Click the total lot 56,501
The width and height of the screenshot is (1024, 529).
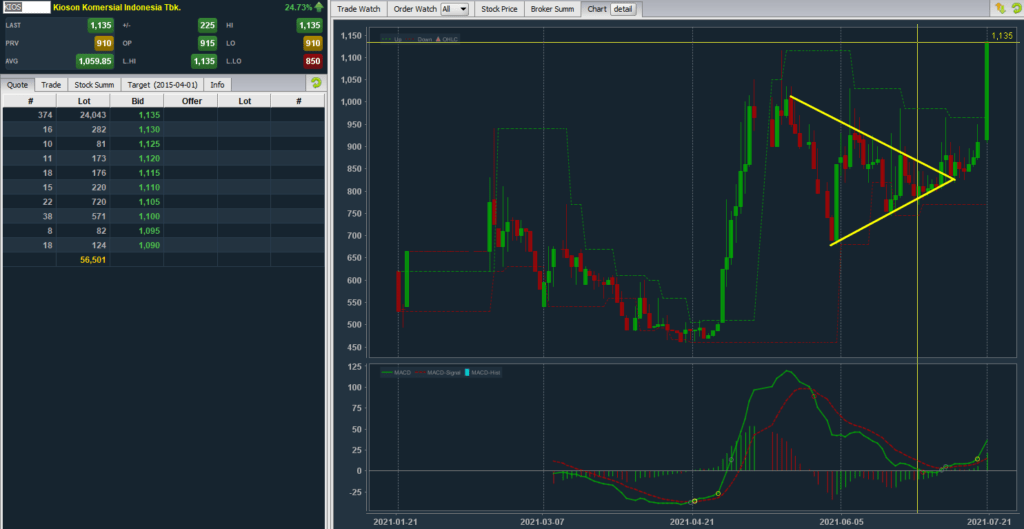[x=93, y=259]
